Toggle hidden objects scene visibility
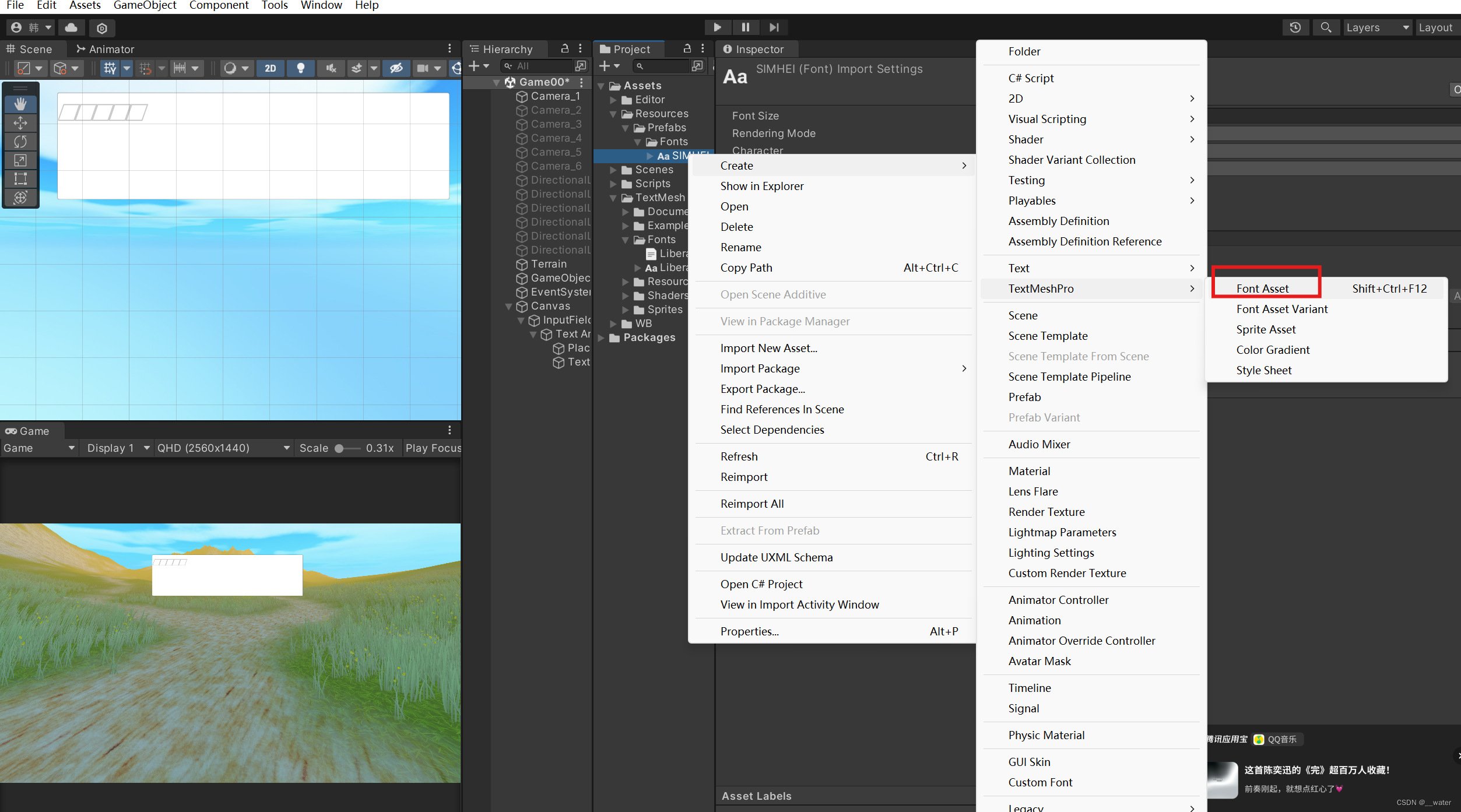 pyautogui.click(x=396, y=68)
